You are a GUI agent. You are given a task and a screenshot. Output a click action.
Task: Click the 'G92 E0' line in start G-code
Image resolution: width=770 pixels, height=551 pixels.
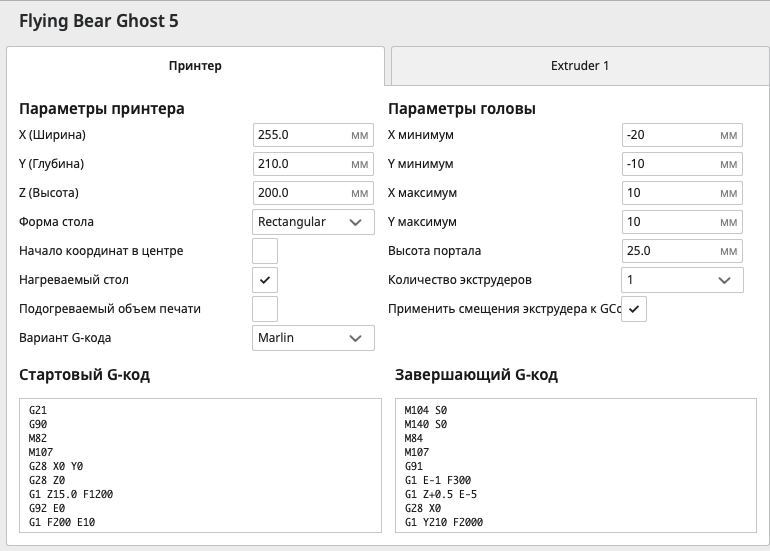[x=47, y=508]
